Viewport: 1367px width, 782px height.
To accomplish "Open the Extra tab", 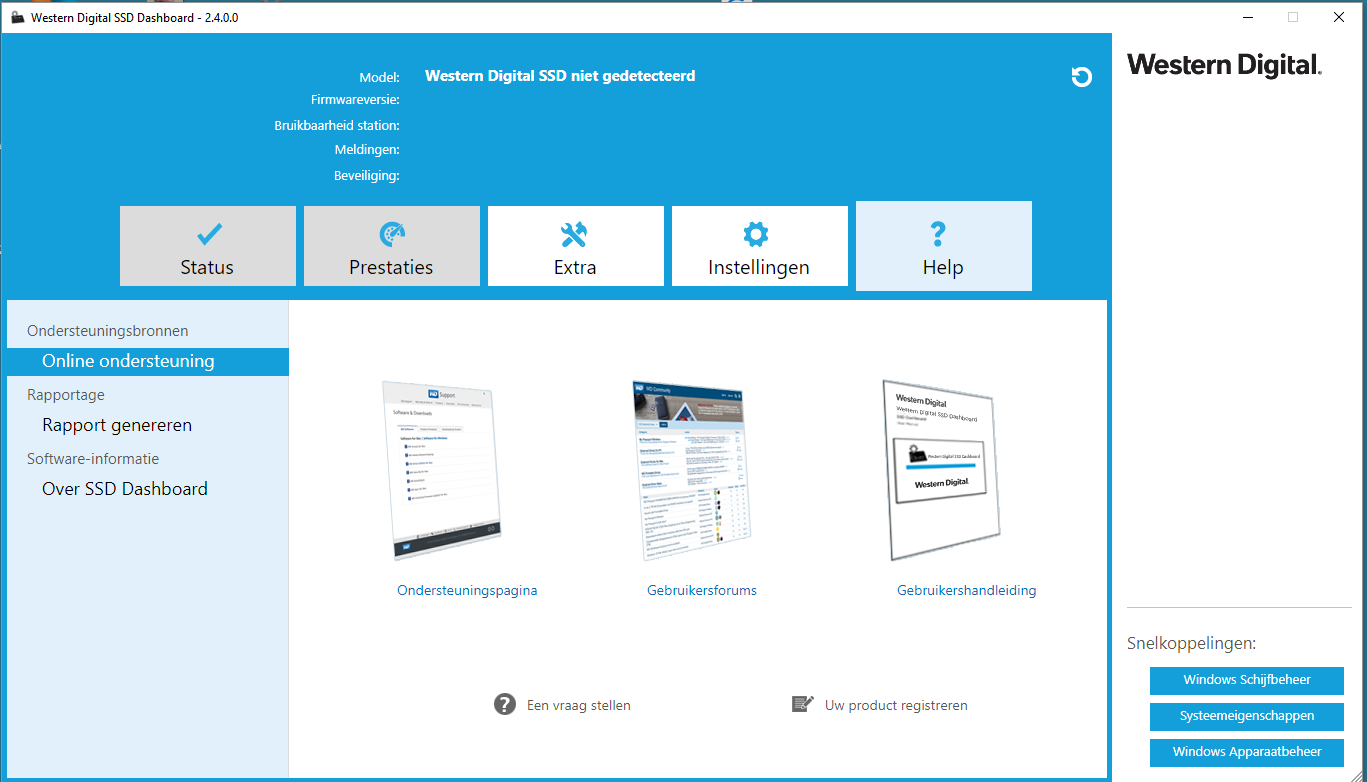I will [x=576, y=246].
